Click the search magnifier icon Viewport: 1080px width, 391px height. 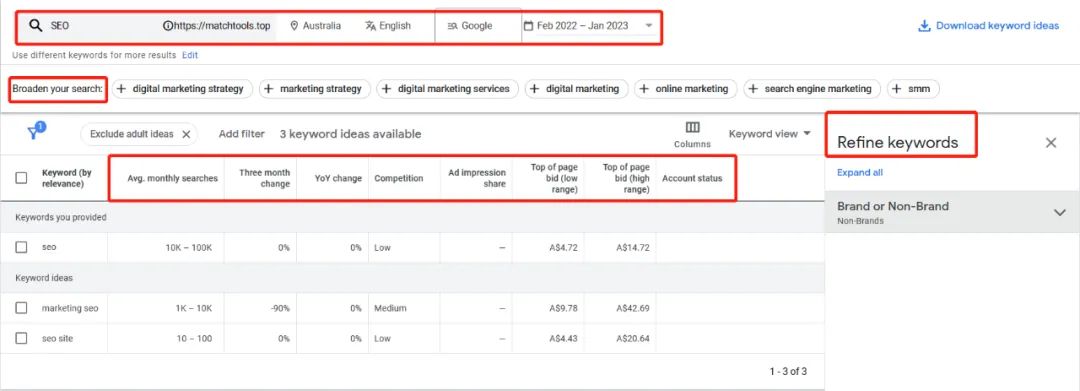click(x=36, y=26)
